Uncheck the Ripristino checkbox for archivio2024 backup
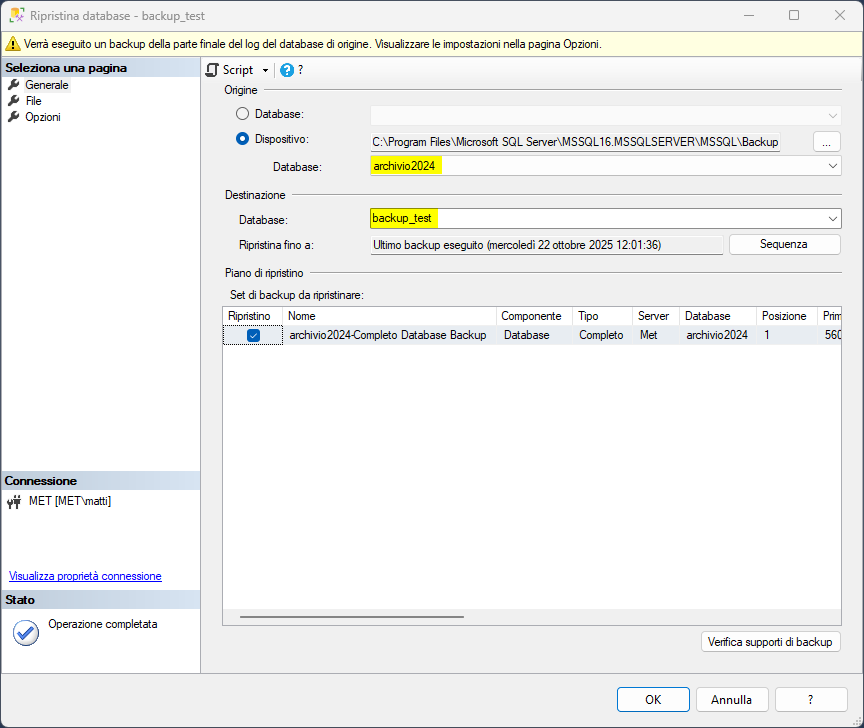Image resolution: width=864 pixels, height=728 pixels. (x=253, y=335)
